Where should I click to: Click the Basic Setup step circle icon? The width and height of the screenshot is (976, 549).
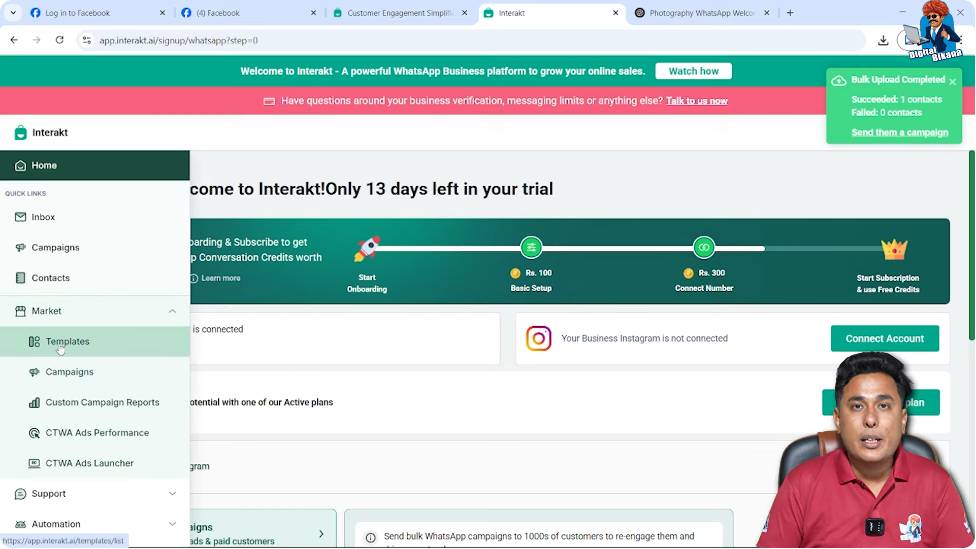coord(531,247)
